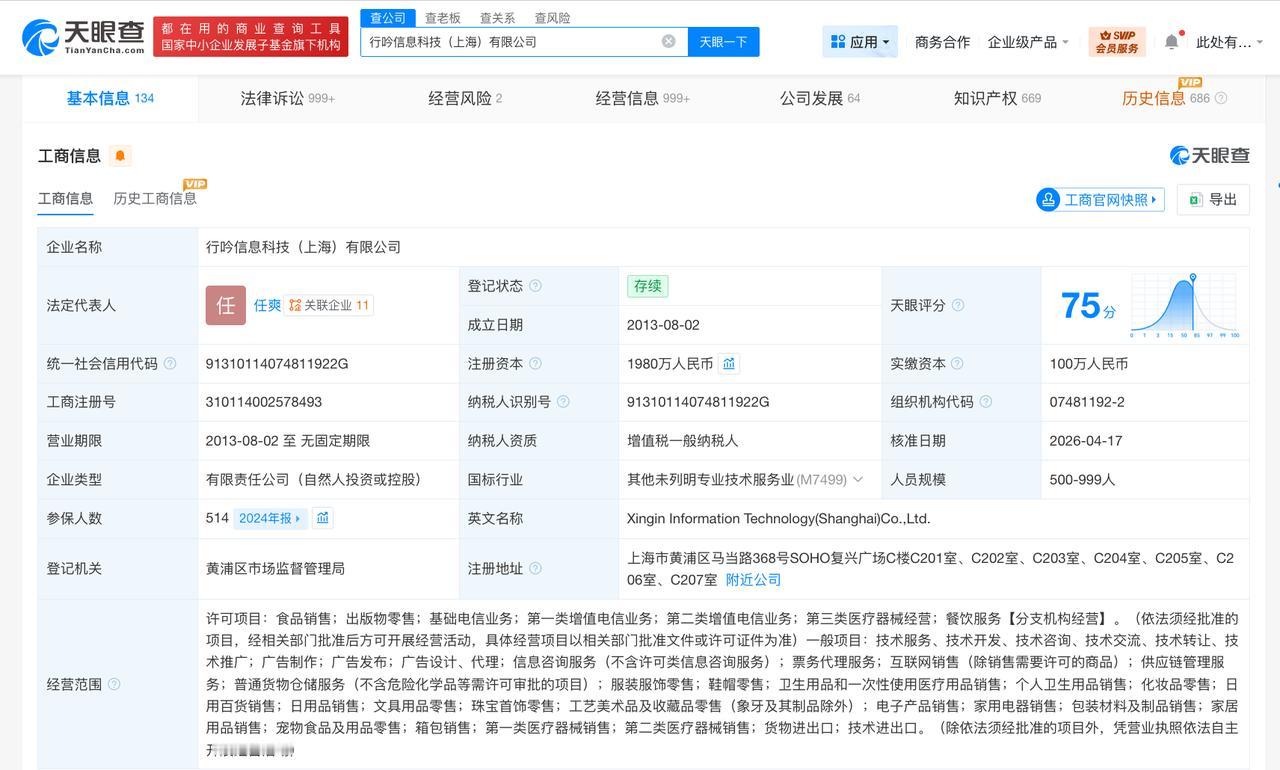The image size is (1280, 770).
Task: Click the stamp icon on 工商官网快照 button
Action: click(x=1048, y=199)
